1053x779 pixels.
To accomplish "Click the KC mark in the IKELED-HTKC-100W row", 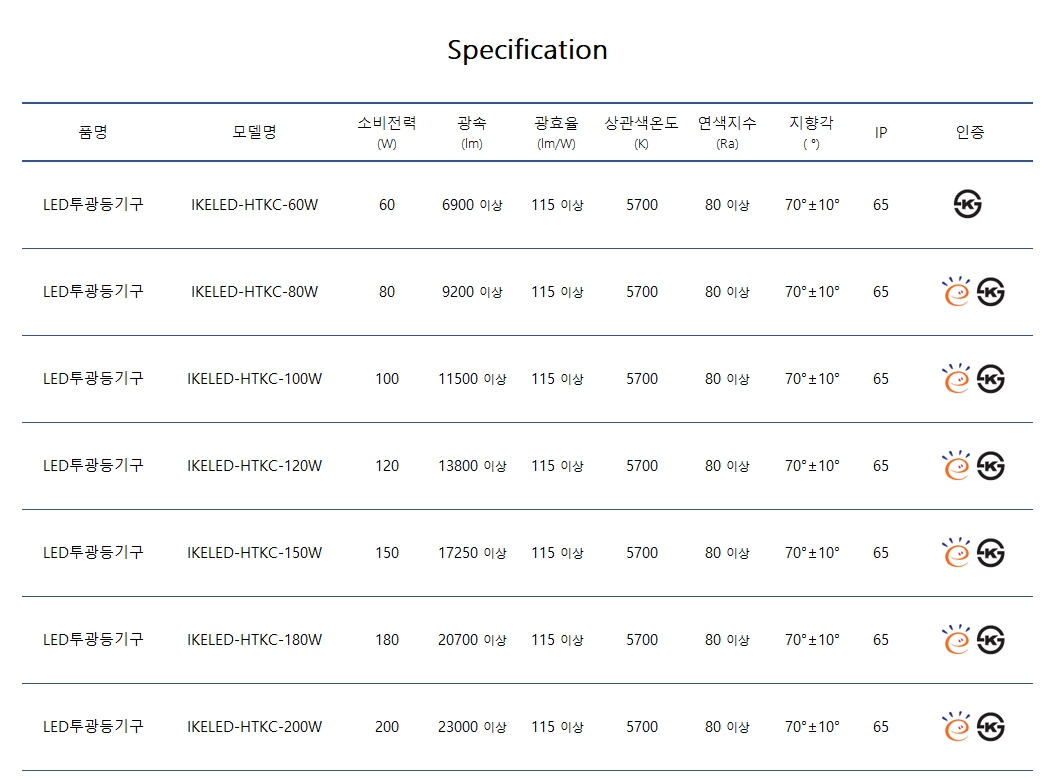I will click(x=991, y=379).
